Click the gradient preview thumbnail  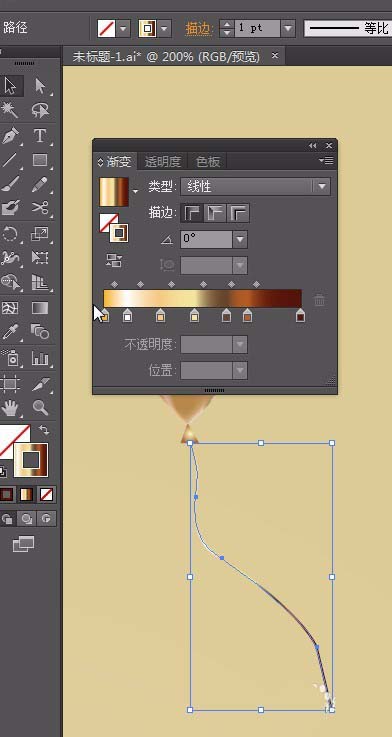point(114,192)
